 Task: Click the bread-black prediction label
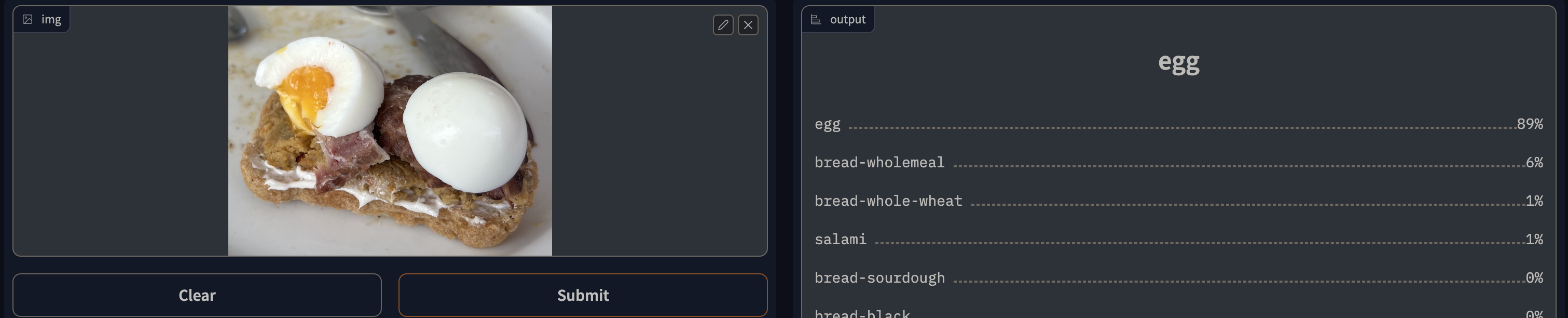click(862, 313)
